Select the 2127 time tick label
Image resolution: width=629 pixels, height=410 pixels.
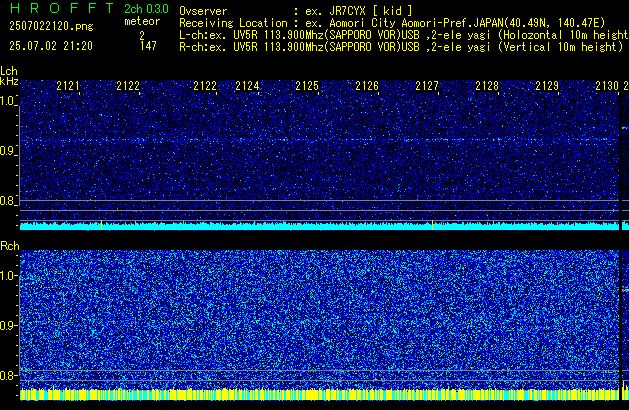pyautogui.click(x=427, y=86)
